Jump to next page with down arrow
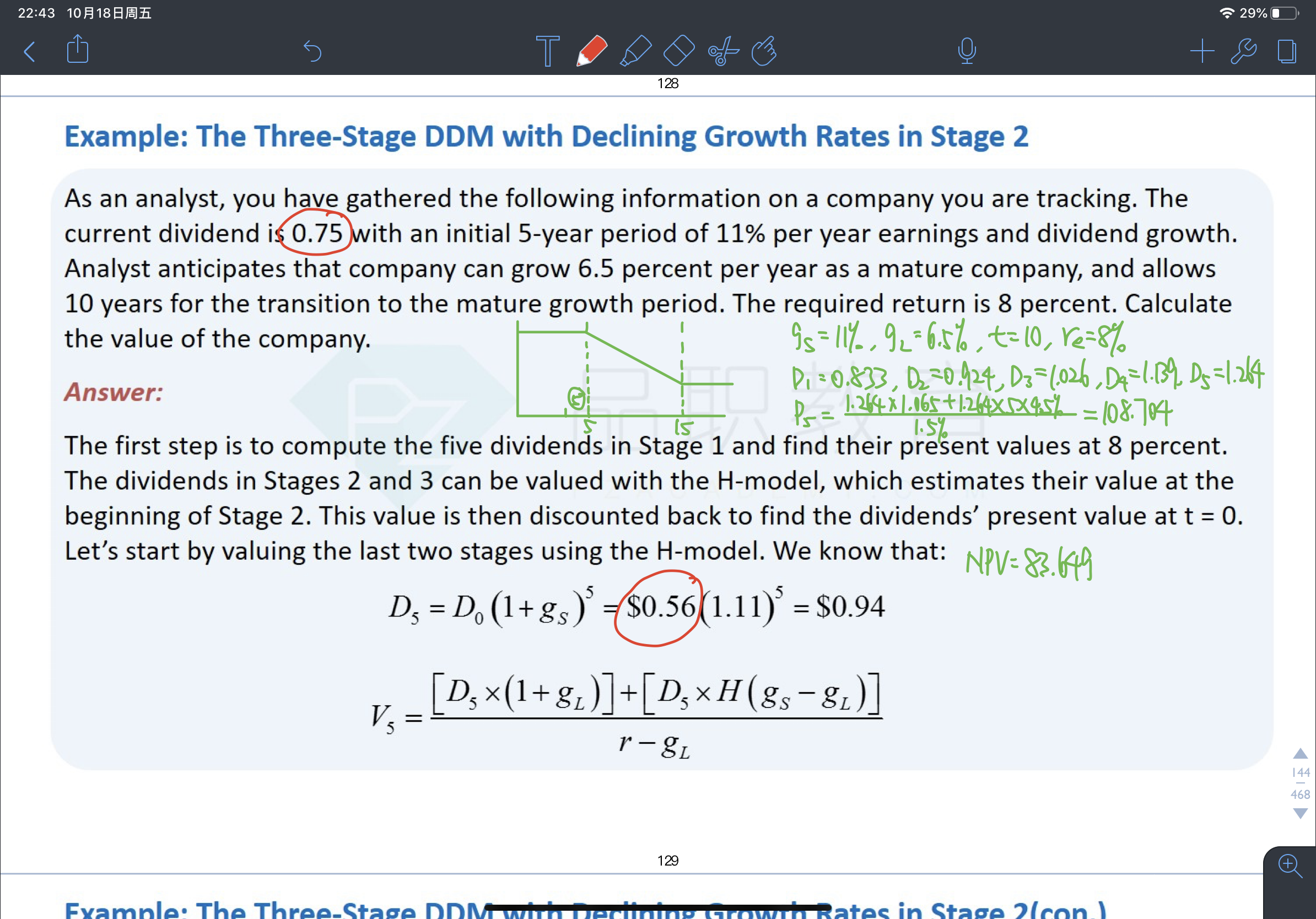1316x919 pixels. (x=1301, y=813)
